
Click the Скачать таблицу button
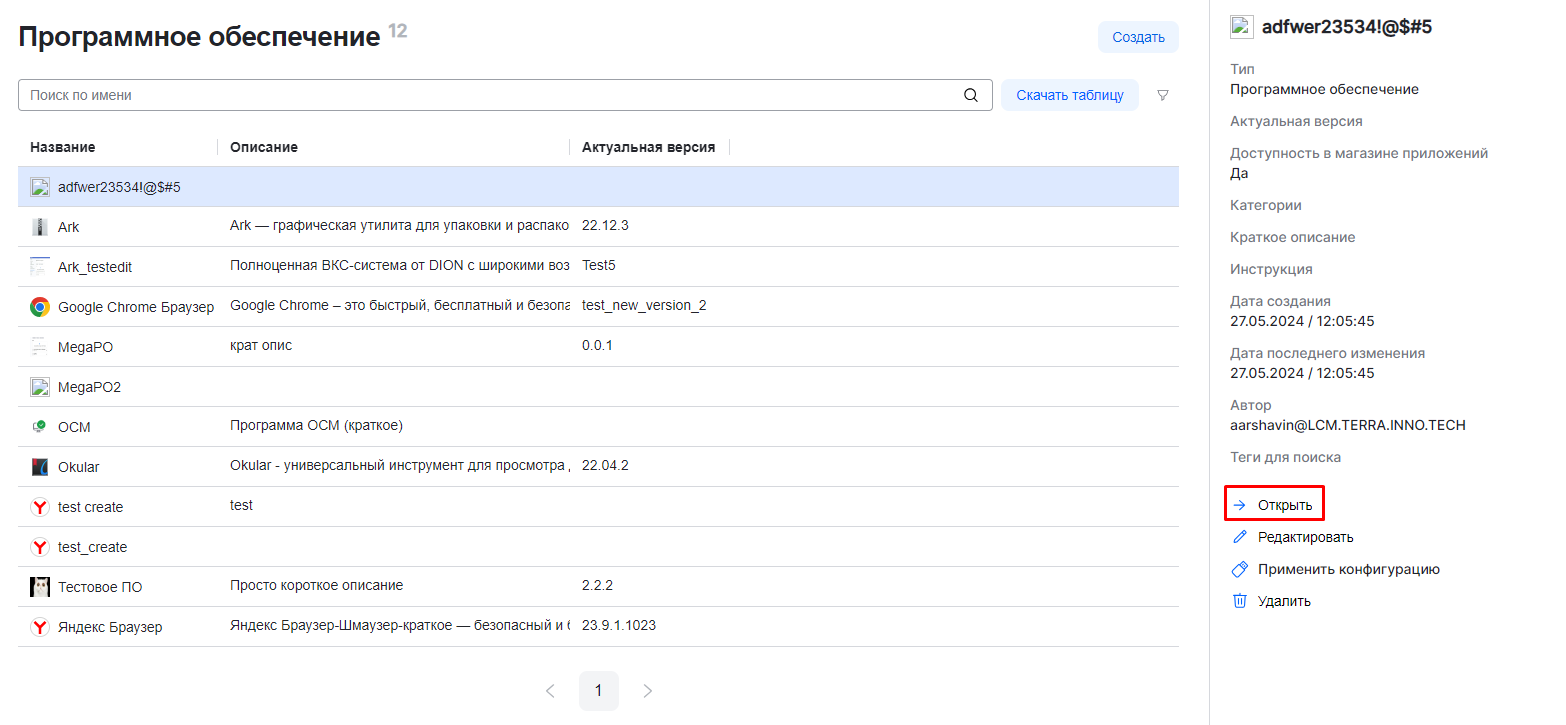[1069, 95]
